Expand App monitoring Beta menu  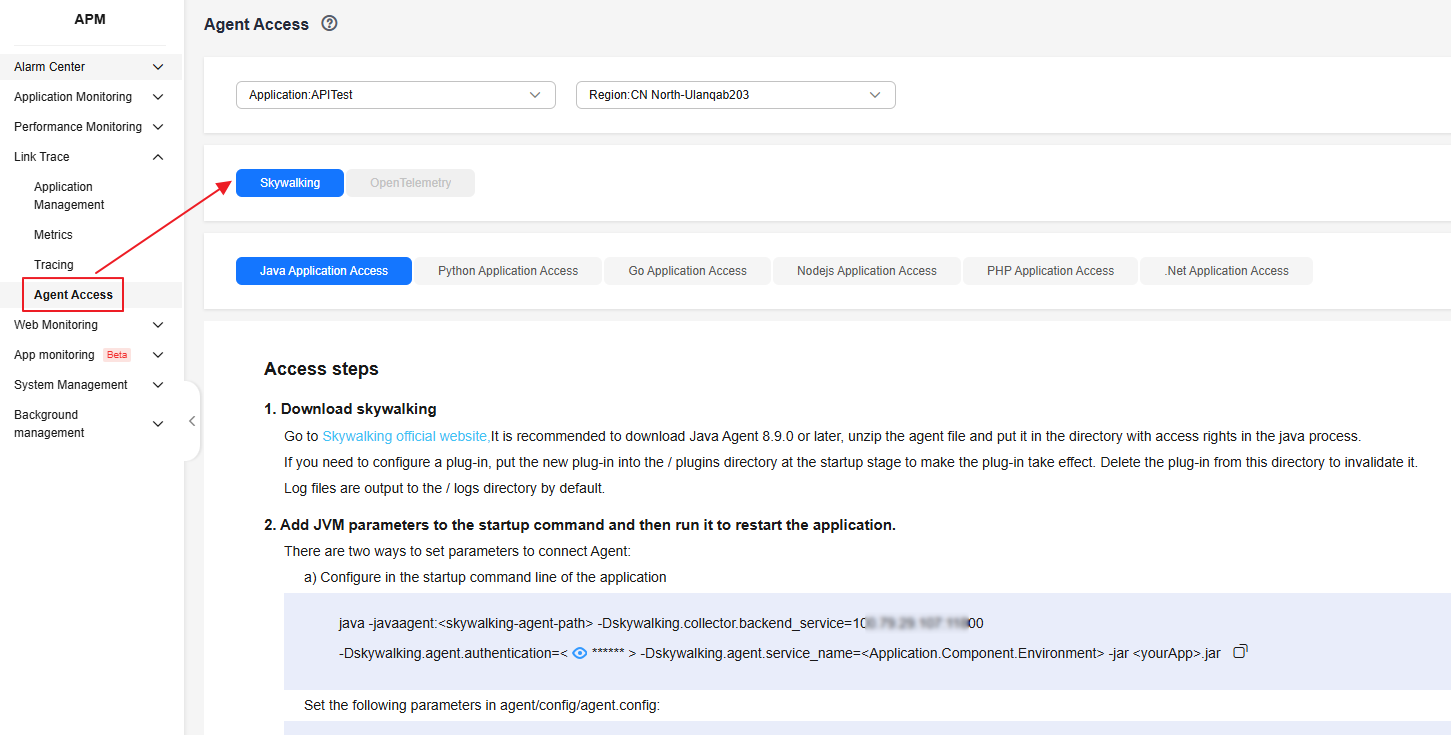point(92,355)
